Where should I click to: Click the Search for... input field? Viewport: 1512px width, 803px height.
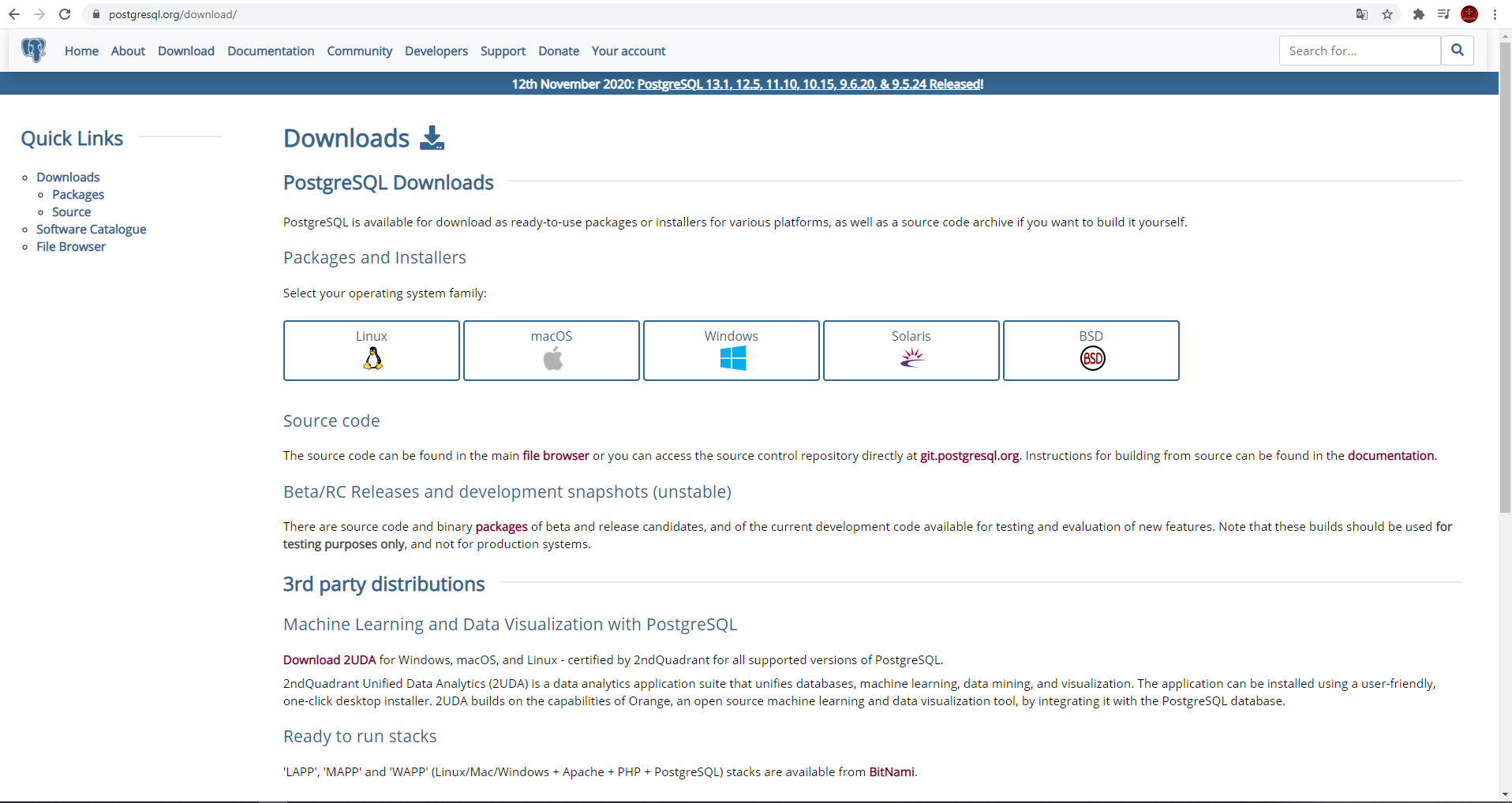pos(1359,50)
